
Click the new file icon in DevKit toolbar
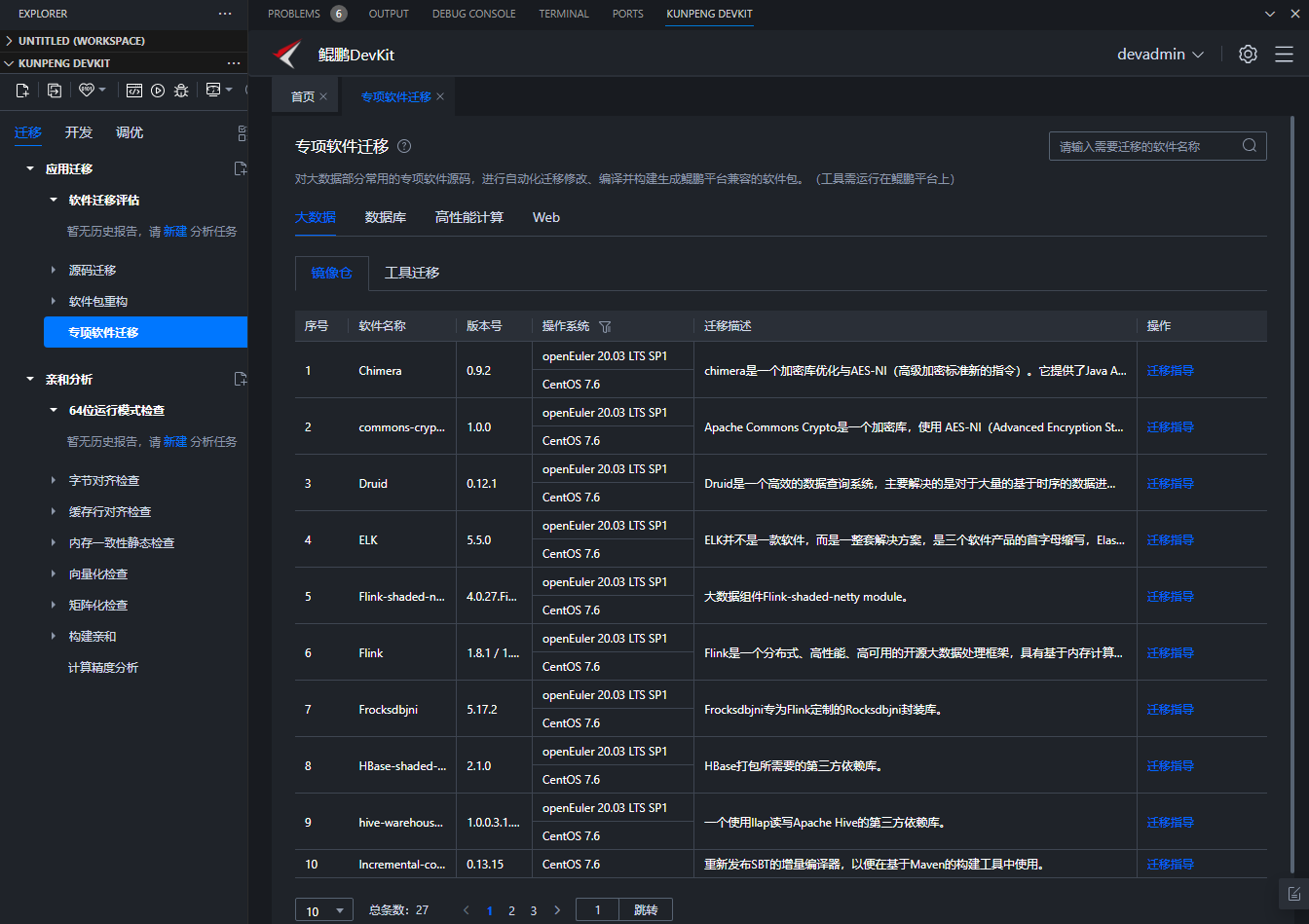click(x=23, y=90)
